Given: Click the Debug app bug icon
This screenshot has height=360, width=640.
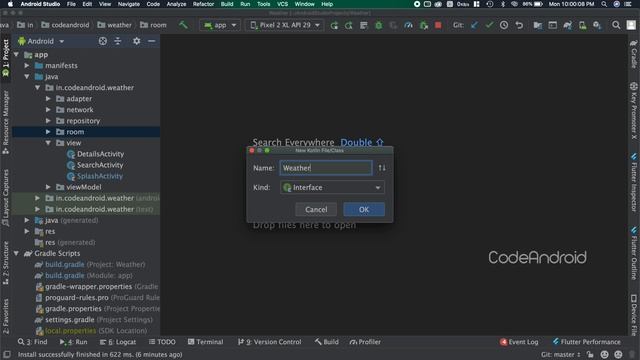Looking at the screenshot, I should 379,25.
